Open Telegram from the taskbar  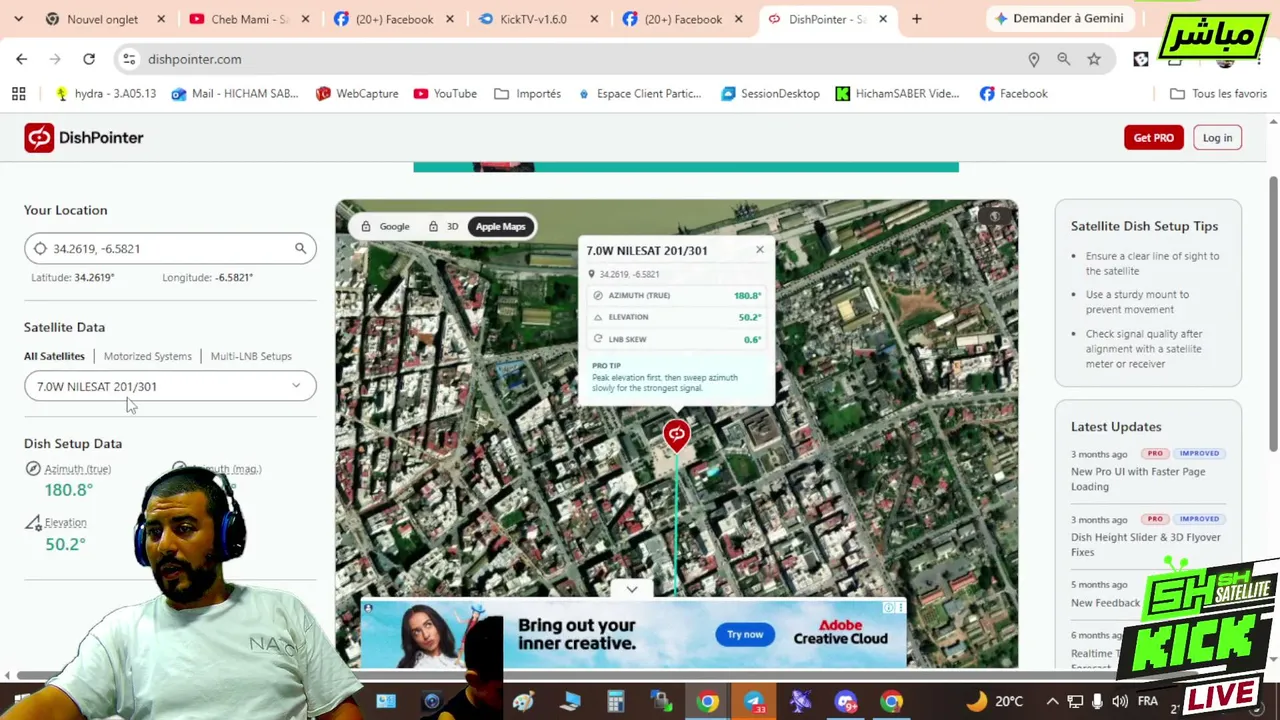[x=754, y=702]
